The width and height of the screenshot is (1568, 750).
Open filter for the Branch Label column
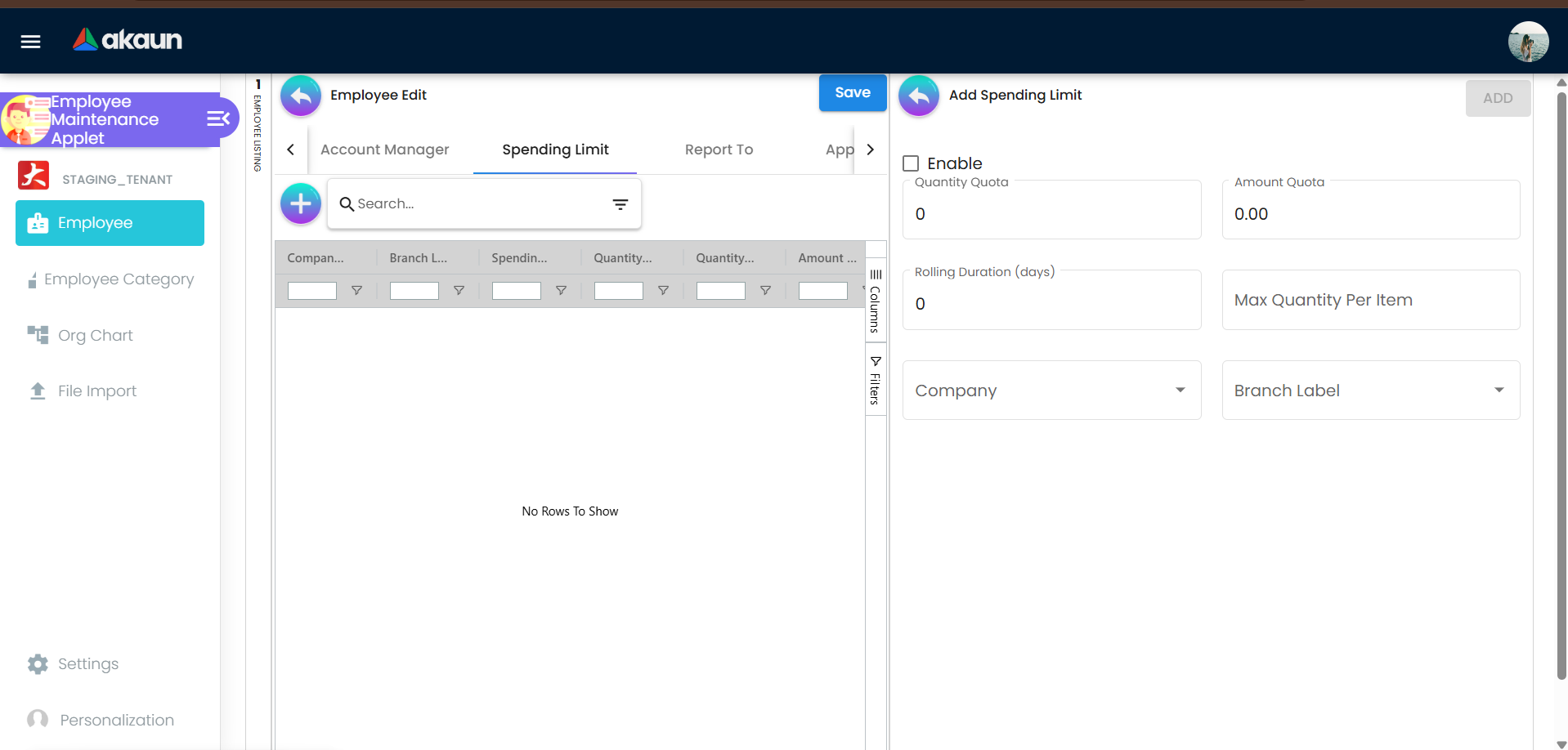point(459,291)
